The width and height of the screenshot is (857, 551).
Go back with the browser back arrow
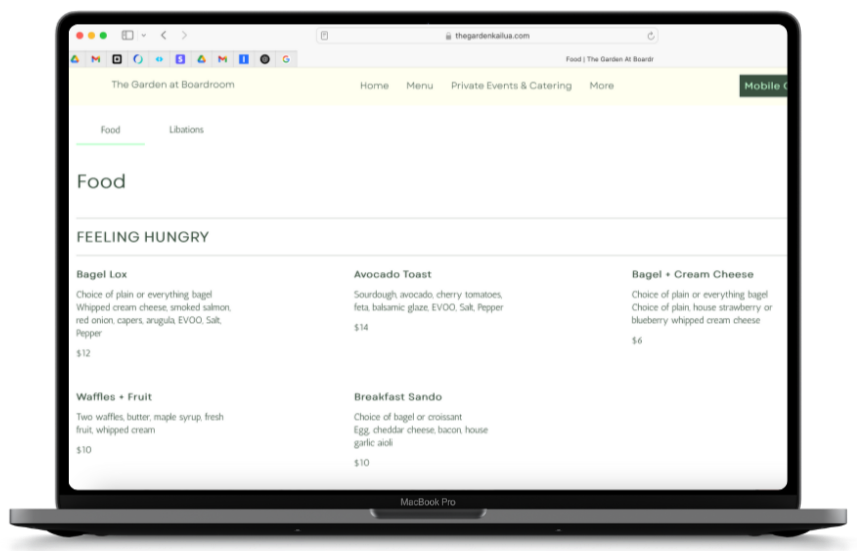pyautogui.click(x=163, y=35)
